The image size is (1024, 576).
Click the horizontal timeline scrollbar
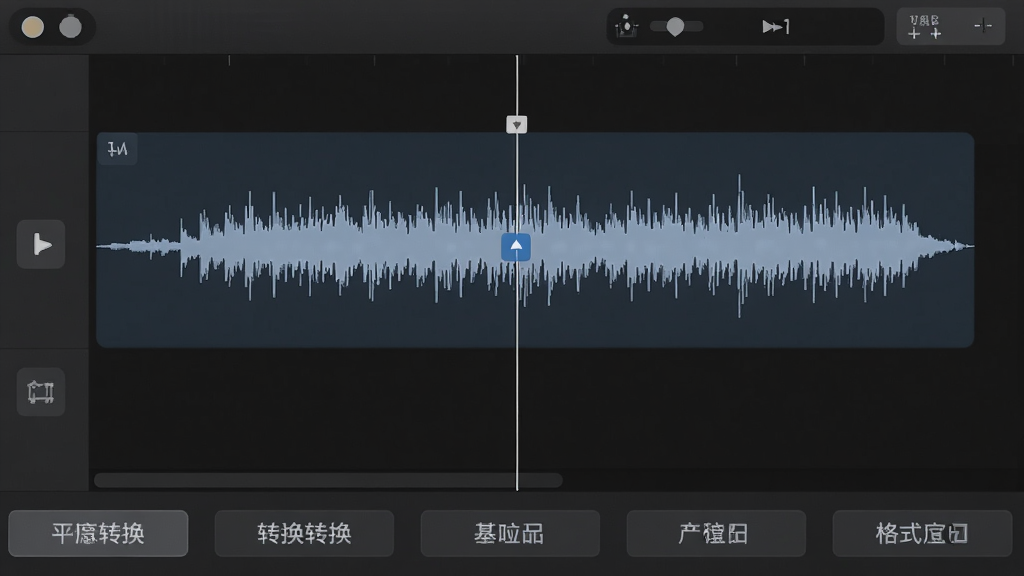(328, 481)
